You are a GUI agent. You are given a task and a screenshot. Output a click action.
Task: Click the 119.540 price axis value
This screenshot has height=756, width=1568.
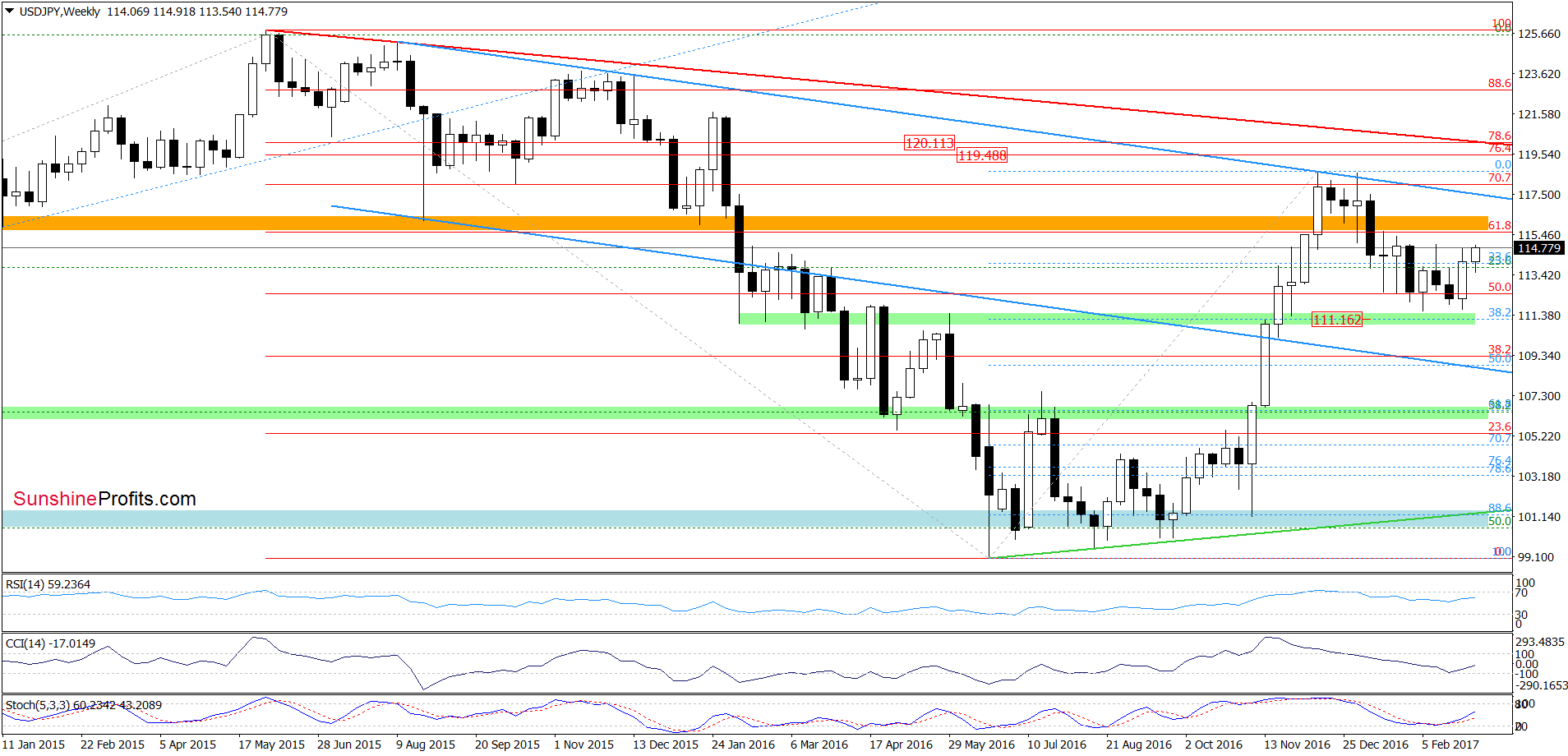click(1539, 154)
